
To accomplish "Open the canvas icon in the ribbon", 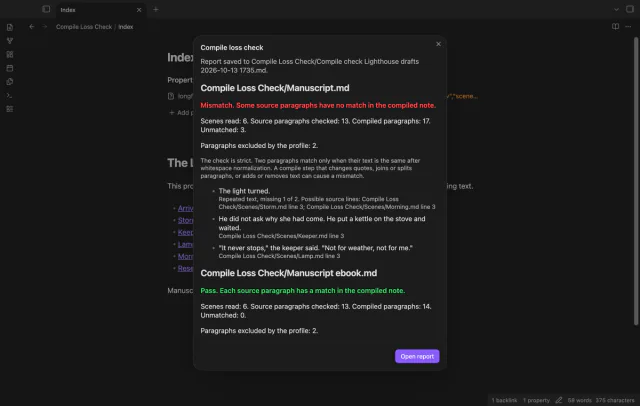I will 10,54.
